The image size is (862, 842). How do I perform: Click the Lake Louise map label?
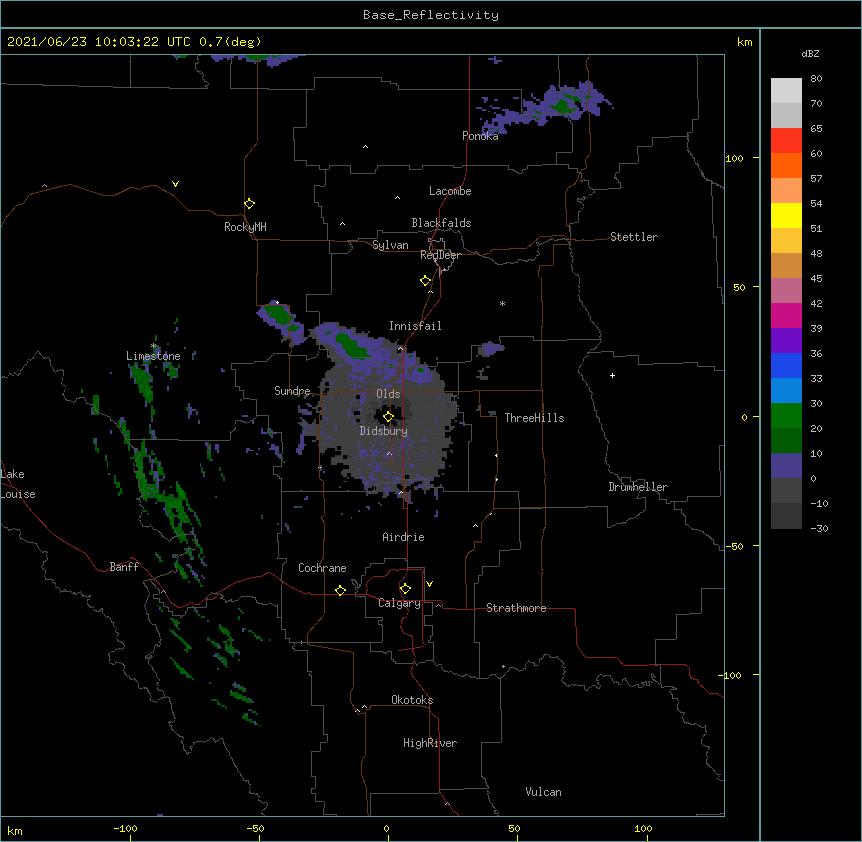click(x=18, y=484)
